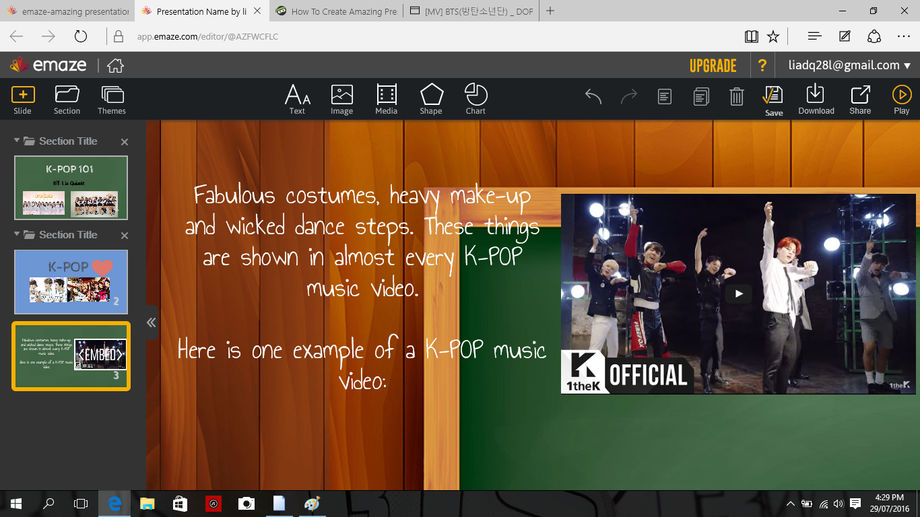
Task: Open the Action Center notifications
Action: 855,504
